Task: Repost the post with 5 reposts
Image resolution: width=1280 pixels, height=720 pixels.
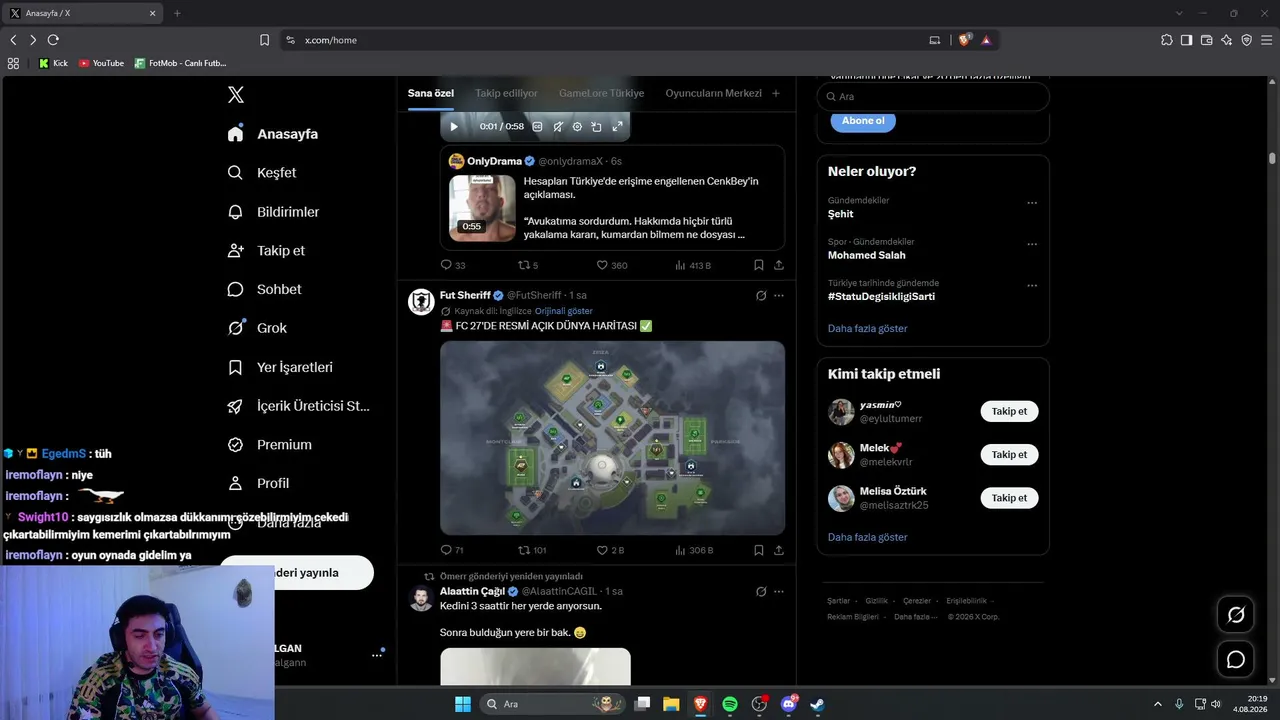Action: (x=528, y=265)
